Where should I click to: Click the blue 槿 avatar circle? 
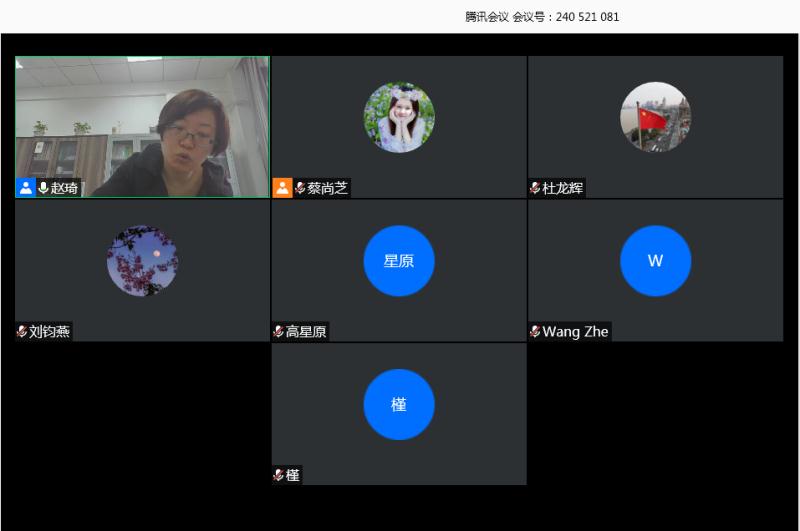coord(399,404)
